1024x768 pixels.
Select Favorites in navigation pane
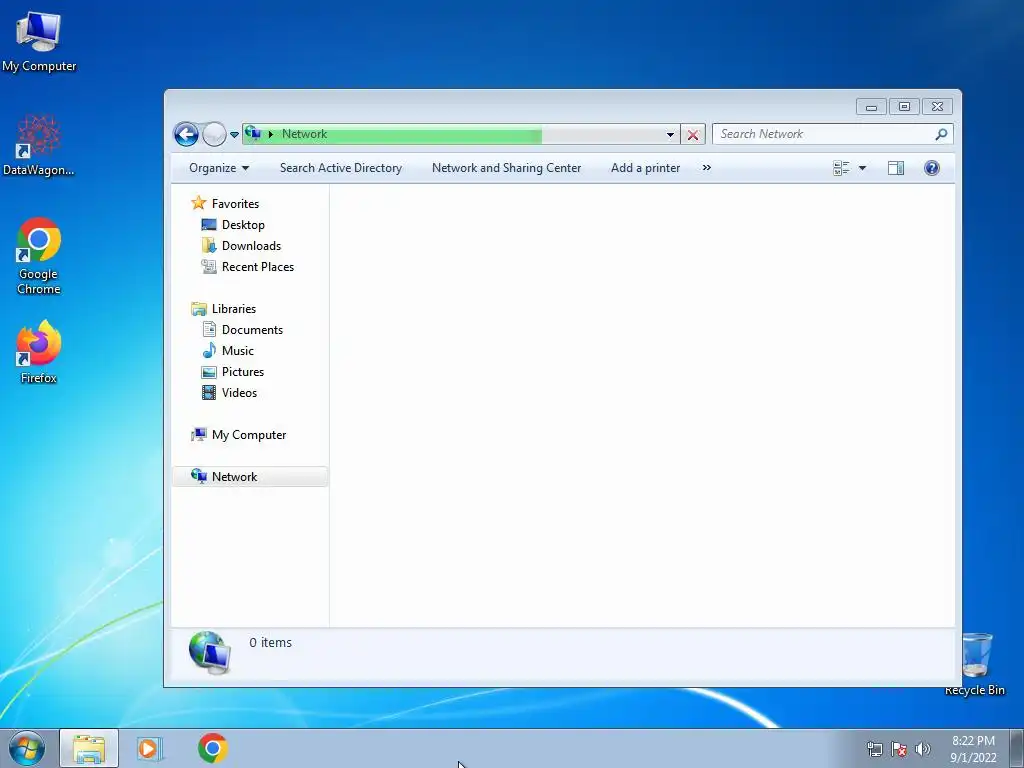tap(235, 204)
